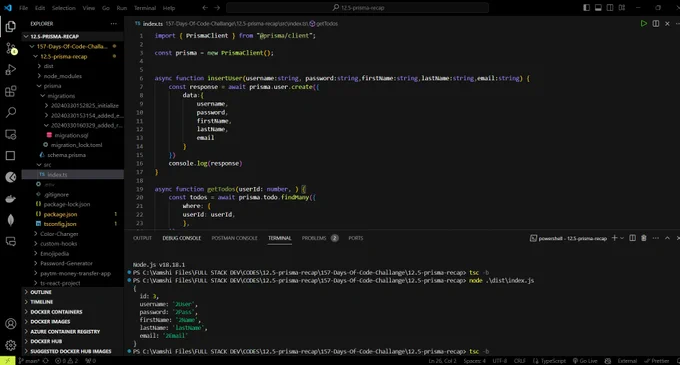Open the Source Control view
Screen dimensions: 680x365
[x=11, y=48]
